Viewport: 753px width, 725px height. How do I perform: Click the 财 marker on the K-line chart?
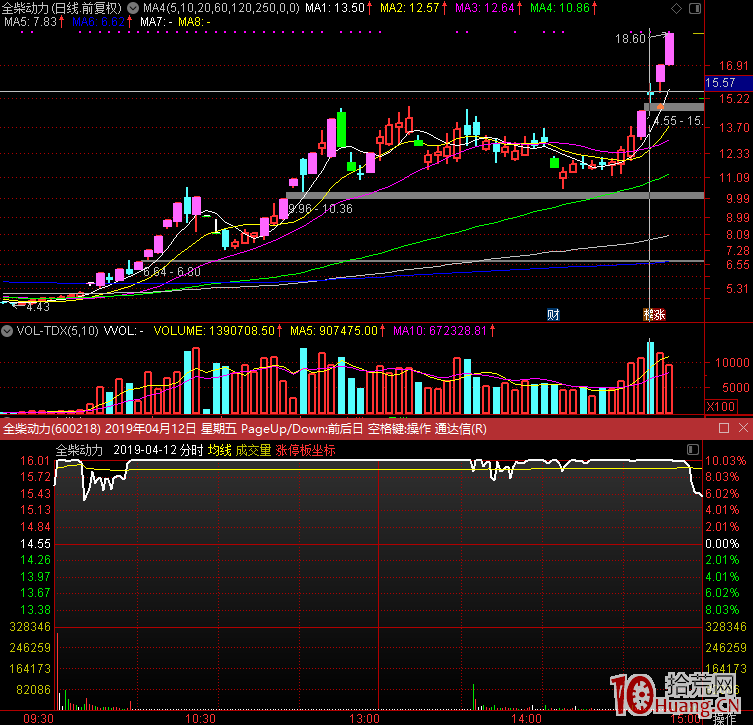pyautogui.click(x=553, y=314)
